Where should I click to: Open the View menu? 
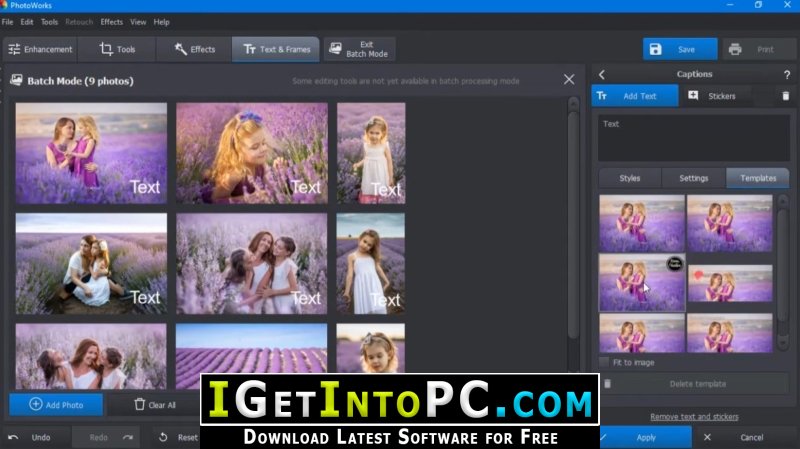click(x=138, y=22)
